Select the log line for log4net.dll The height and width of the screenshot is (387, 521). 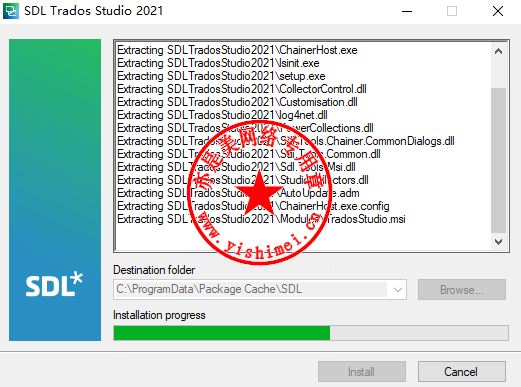click(222, 115)
